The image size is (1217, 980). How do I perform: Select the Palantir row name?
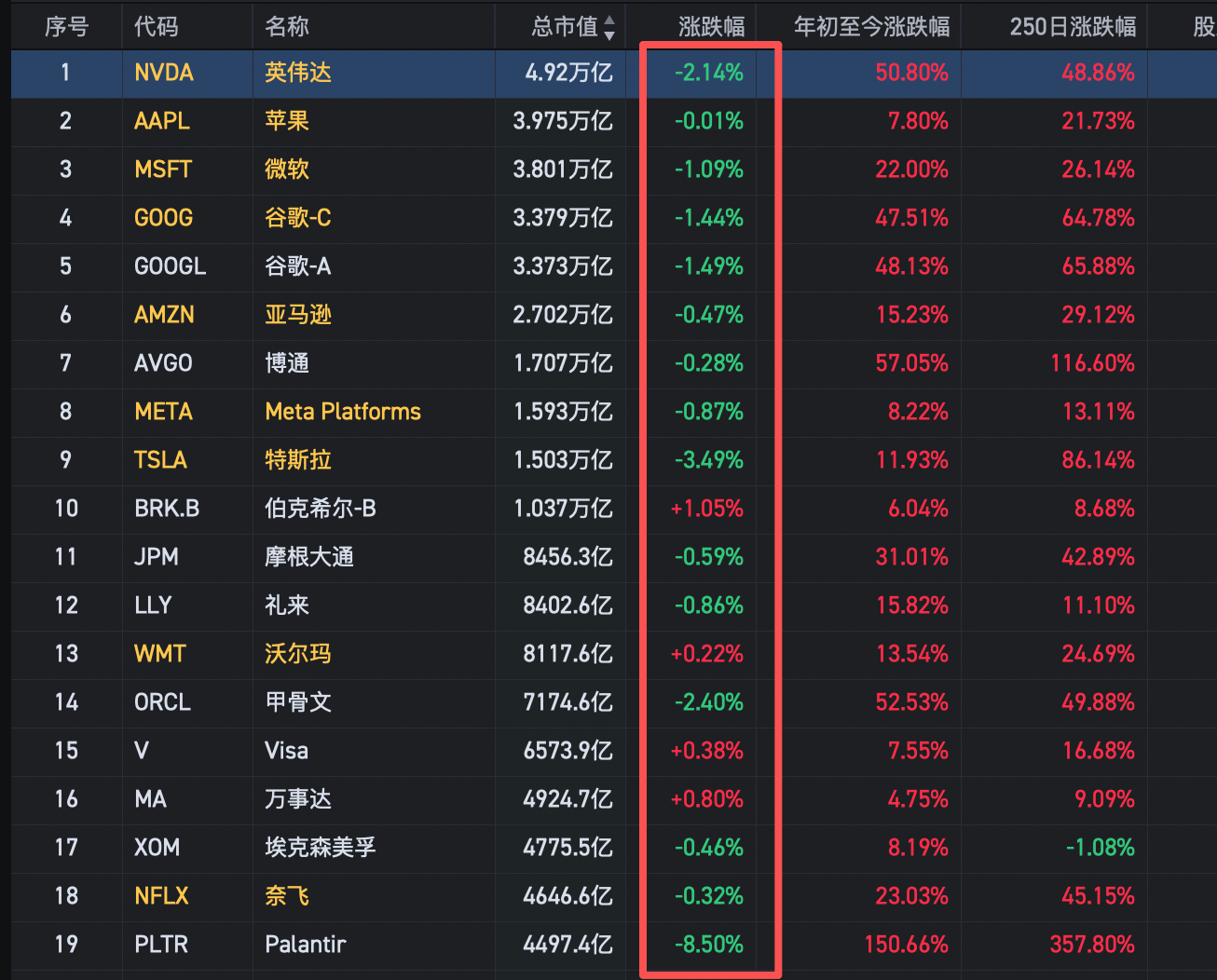click(306, 945)
